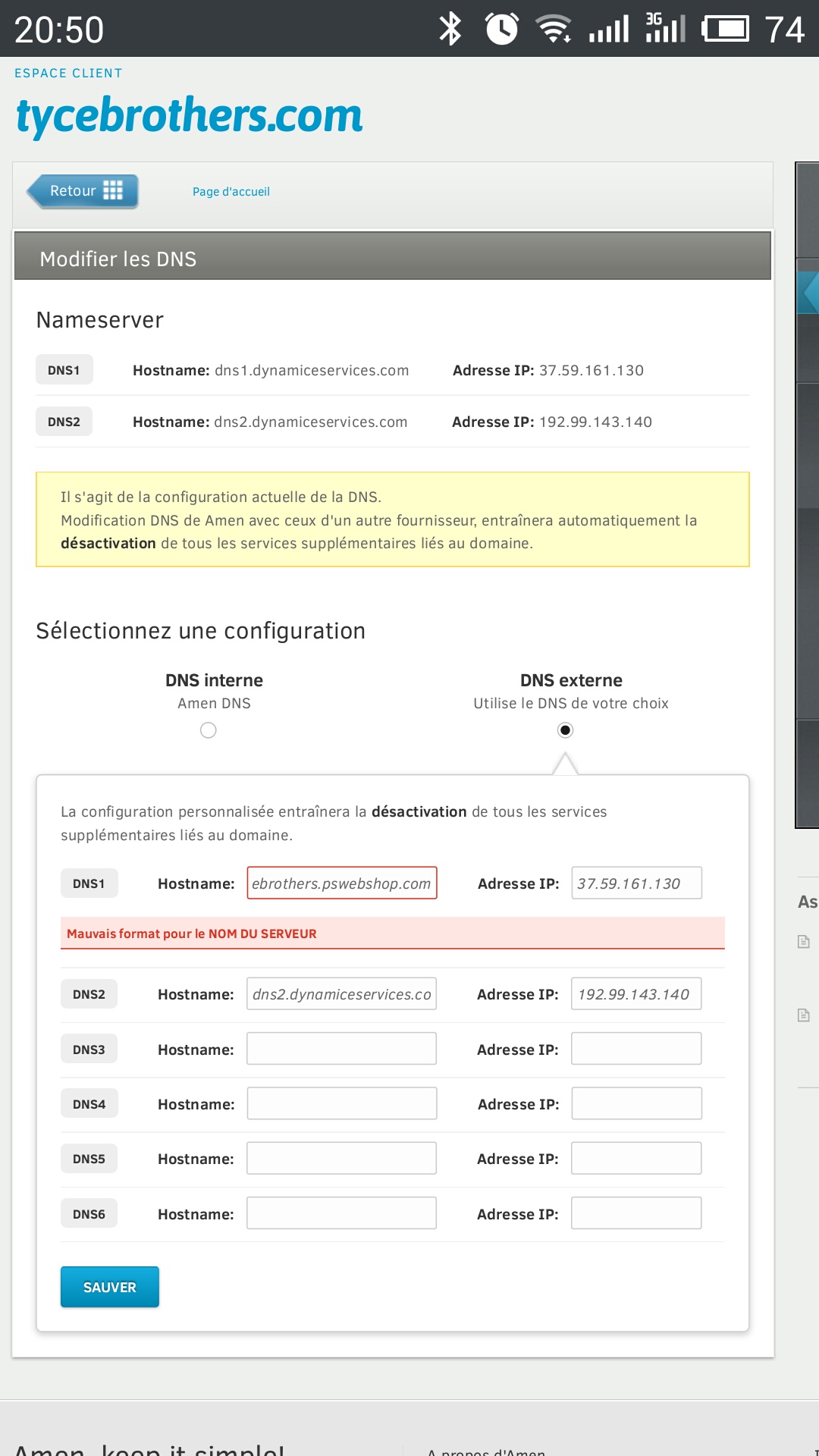Screen dimensions: 819x1456
Task: Click the Retour back button
Action: click(83, 191)
